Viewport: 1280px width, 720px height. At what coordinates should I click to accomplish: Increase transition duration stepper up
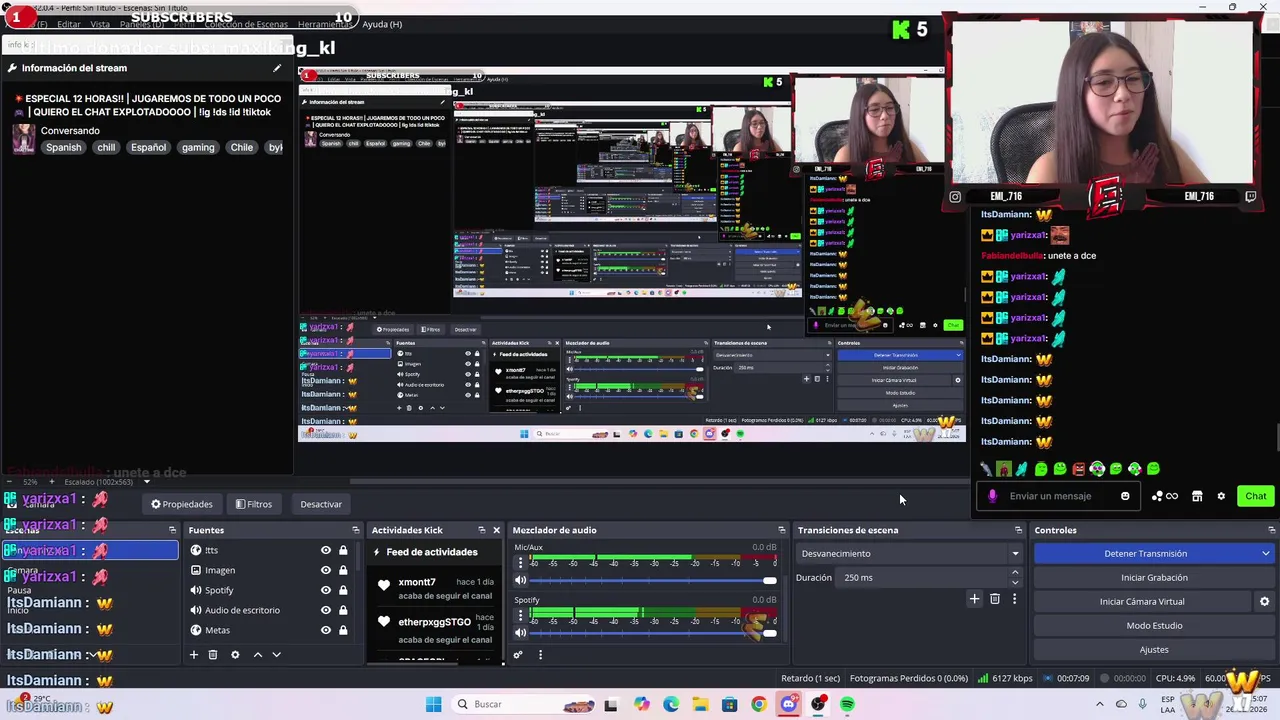pos(1015,573)
